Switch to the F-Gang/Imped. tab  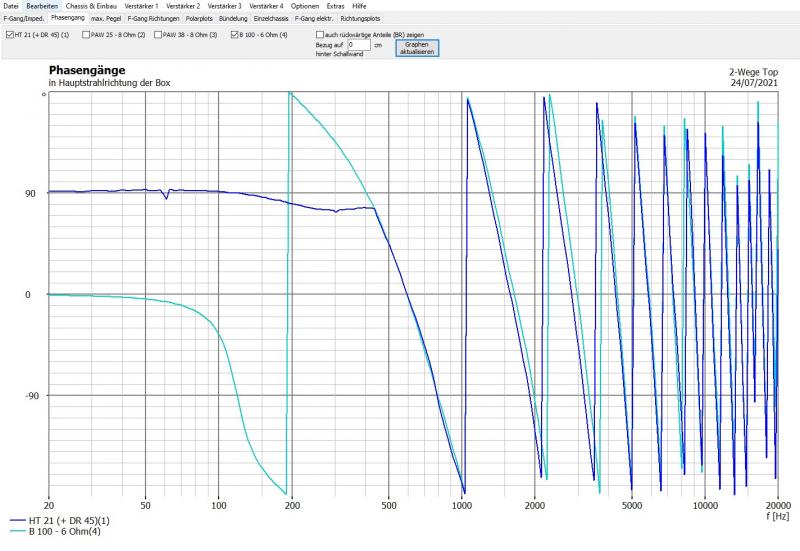pos(23,19)
